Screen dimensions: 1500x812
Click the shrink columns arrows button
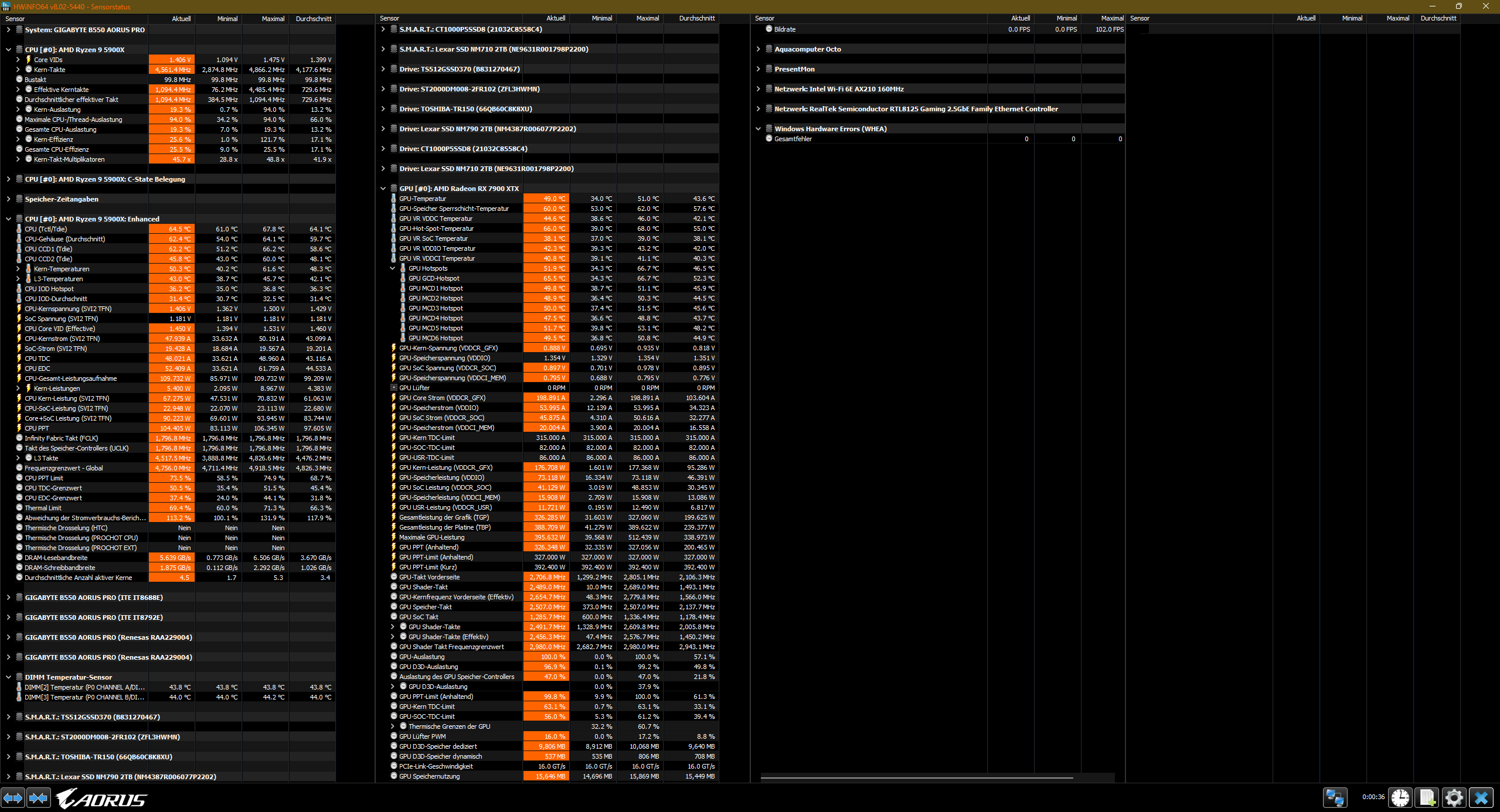[39, 798]
